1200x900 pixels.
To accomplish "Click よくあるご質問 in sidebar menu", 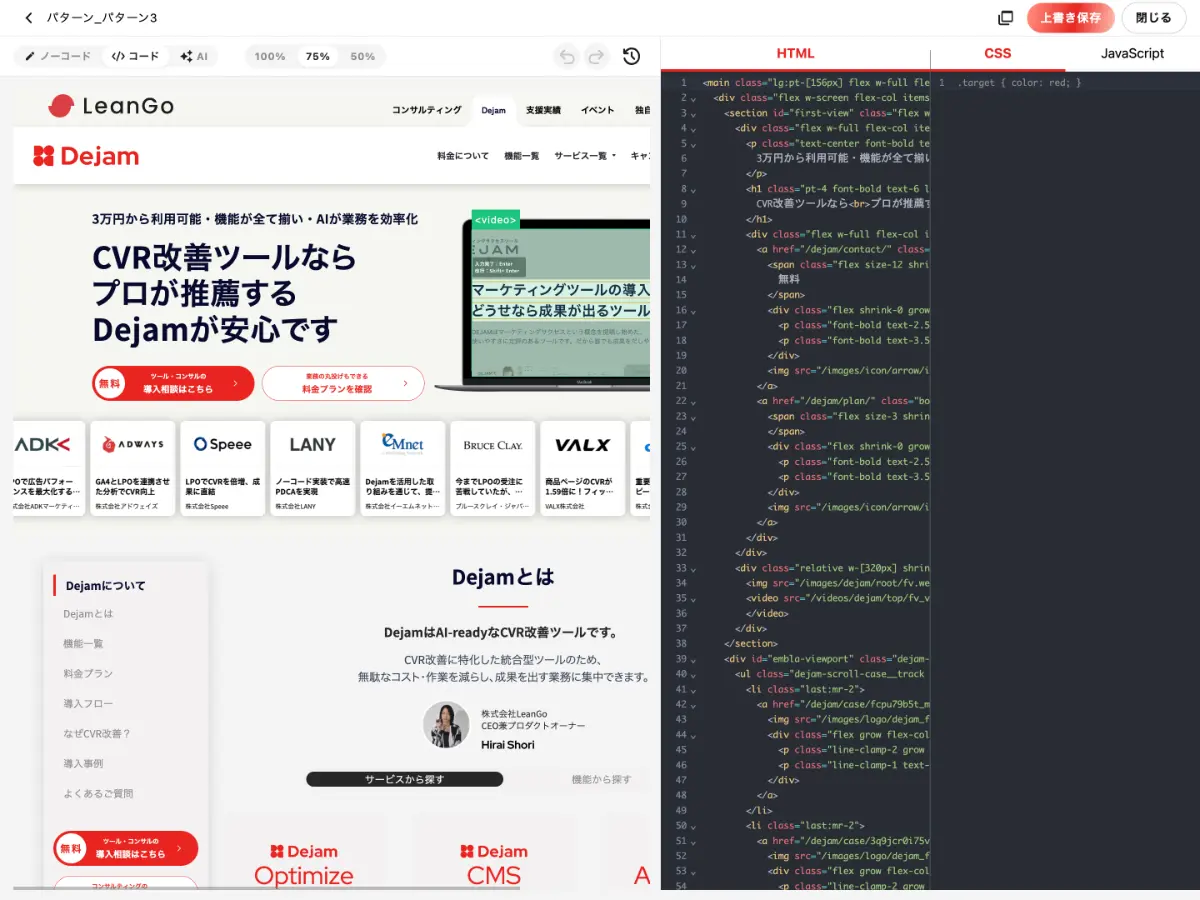I will (x=98, y=794).
